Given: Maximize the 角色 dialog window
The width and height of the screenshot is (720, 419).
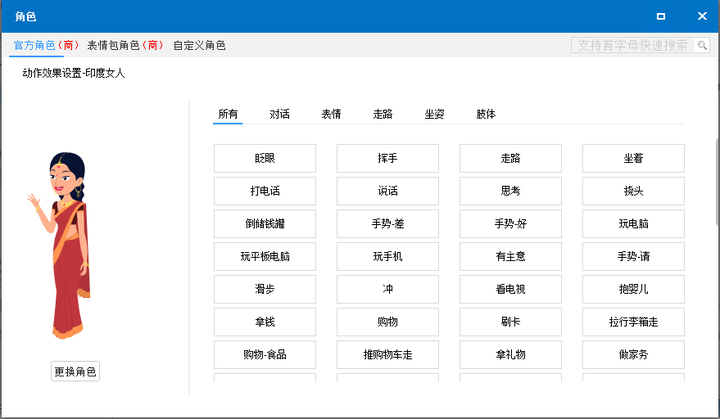Looking at the screenshot, I should click(x=661, y=17).
